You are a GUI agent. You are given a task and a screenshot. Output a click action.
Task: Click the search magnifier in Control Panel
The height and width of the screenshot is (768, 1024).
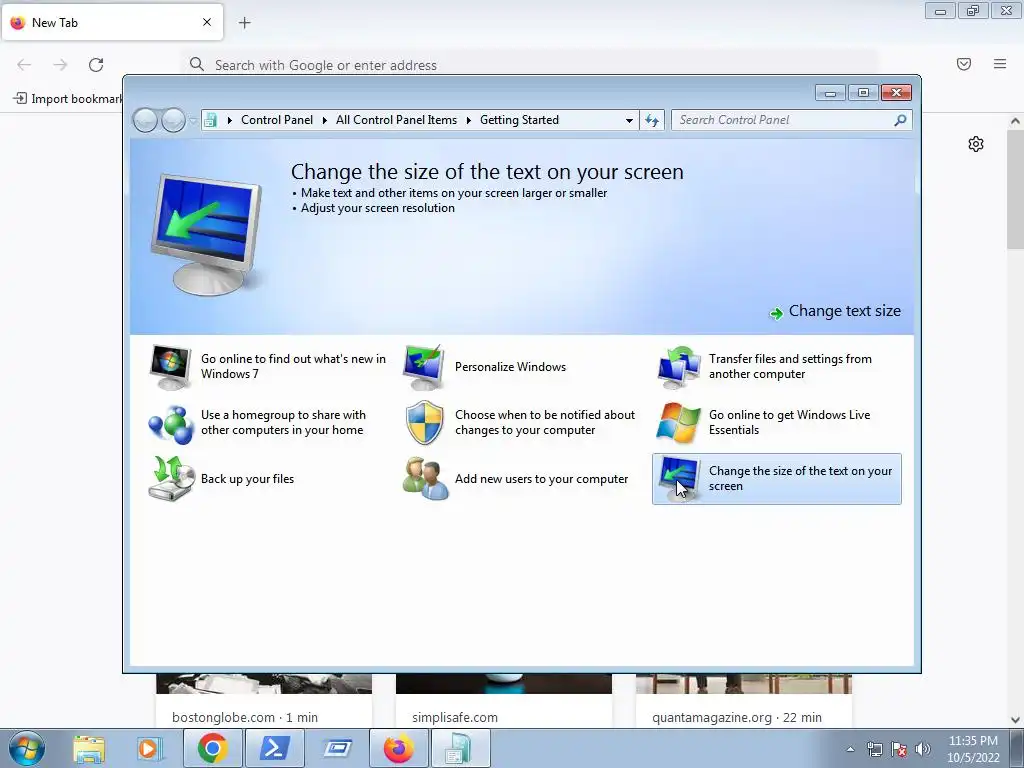[900, 120]
